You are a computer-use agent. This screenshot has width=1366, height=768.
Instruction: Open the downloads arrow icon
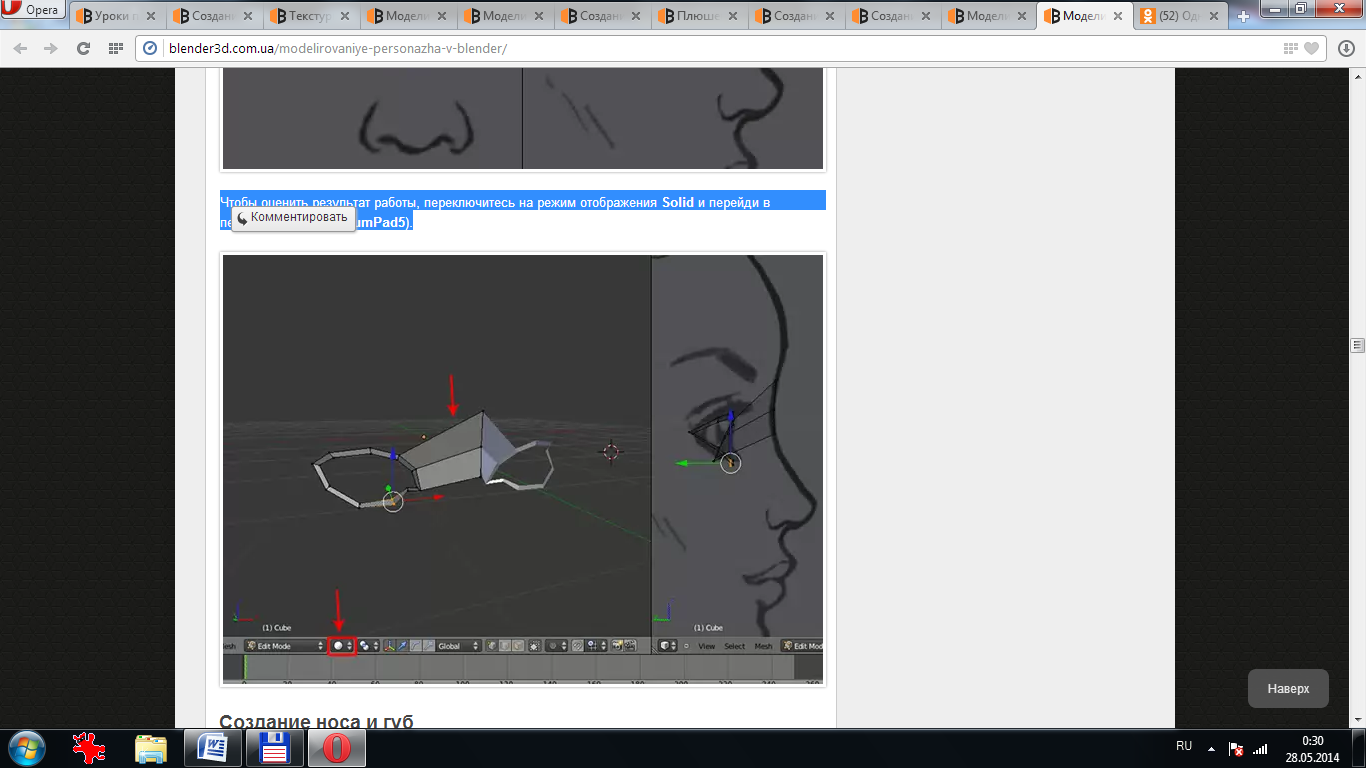[1348, 48]
